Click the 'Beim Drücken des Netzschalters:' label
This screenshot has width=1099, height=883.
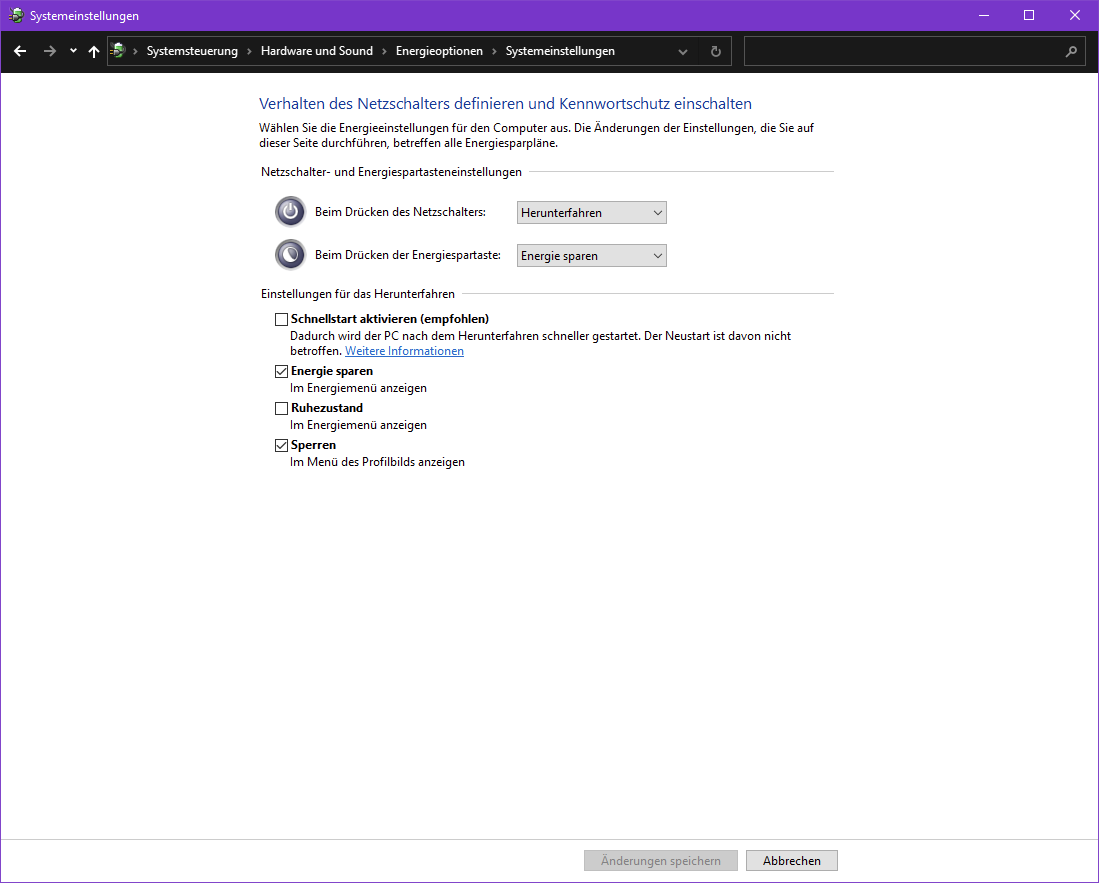tap(400, 212)
